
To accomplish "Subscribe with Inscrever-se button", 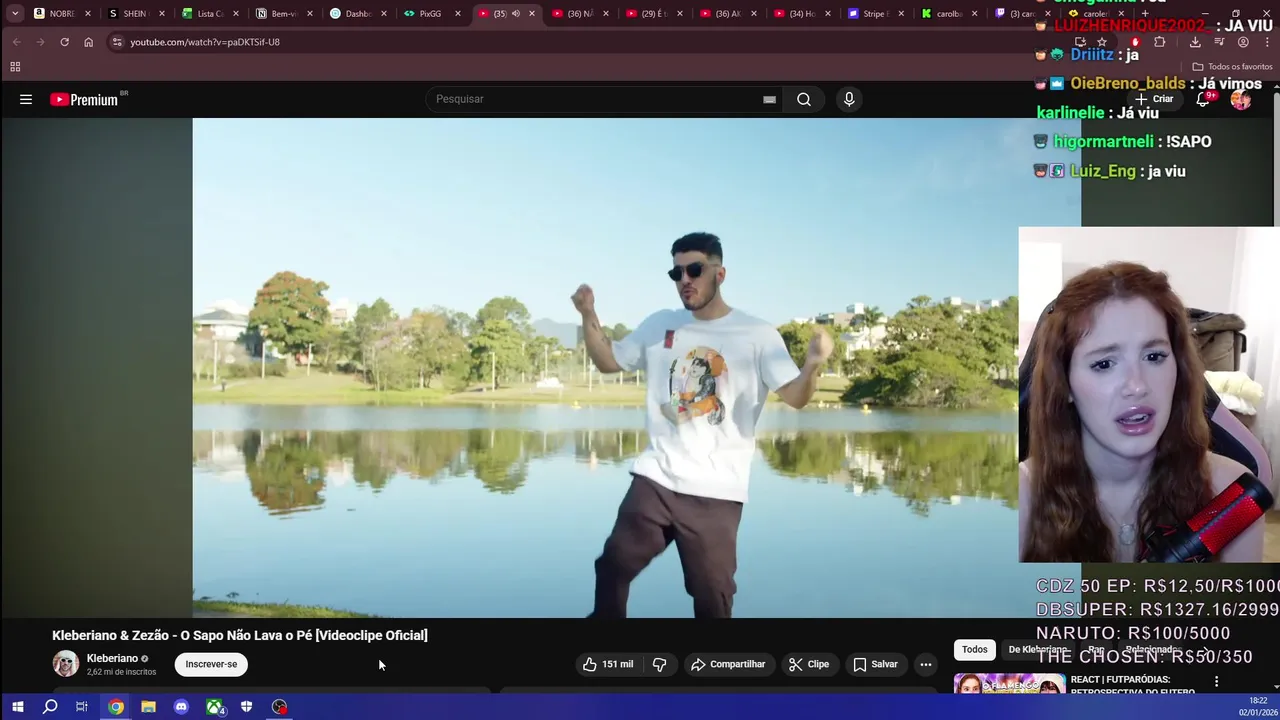I will coord(211,664).
